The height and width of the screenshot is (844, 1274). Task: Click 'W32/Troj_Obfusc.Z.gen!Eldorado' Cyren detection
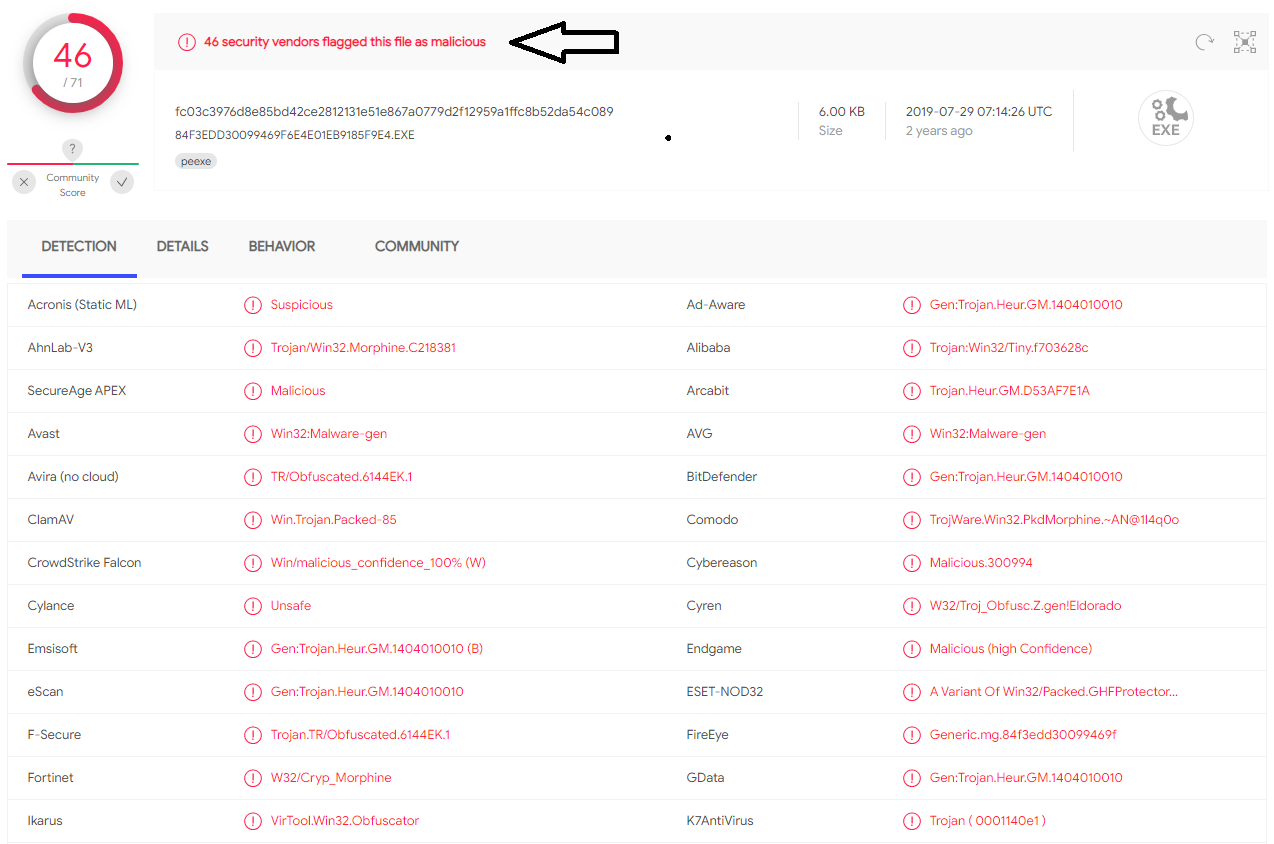point(1026,606)
